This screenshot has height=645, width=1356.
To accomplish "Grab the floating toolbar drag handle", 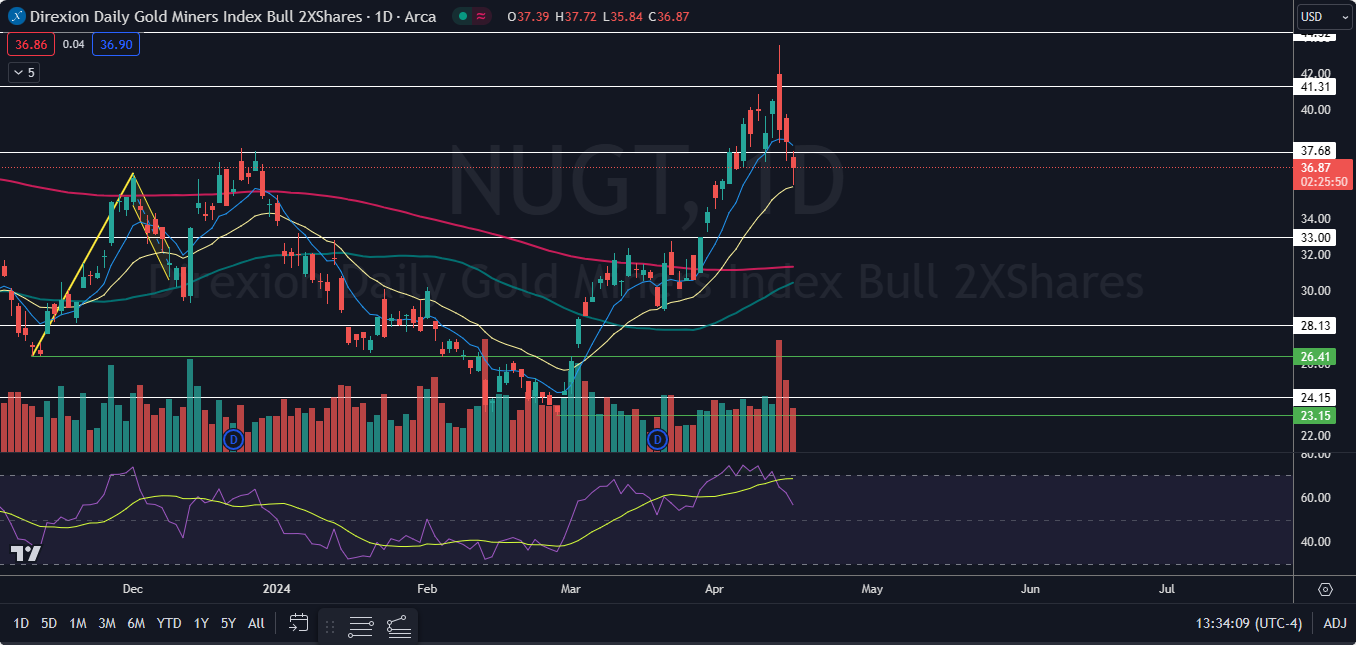I will pos(331,626).
